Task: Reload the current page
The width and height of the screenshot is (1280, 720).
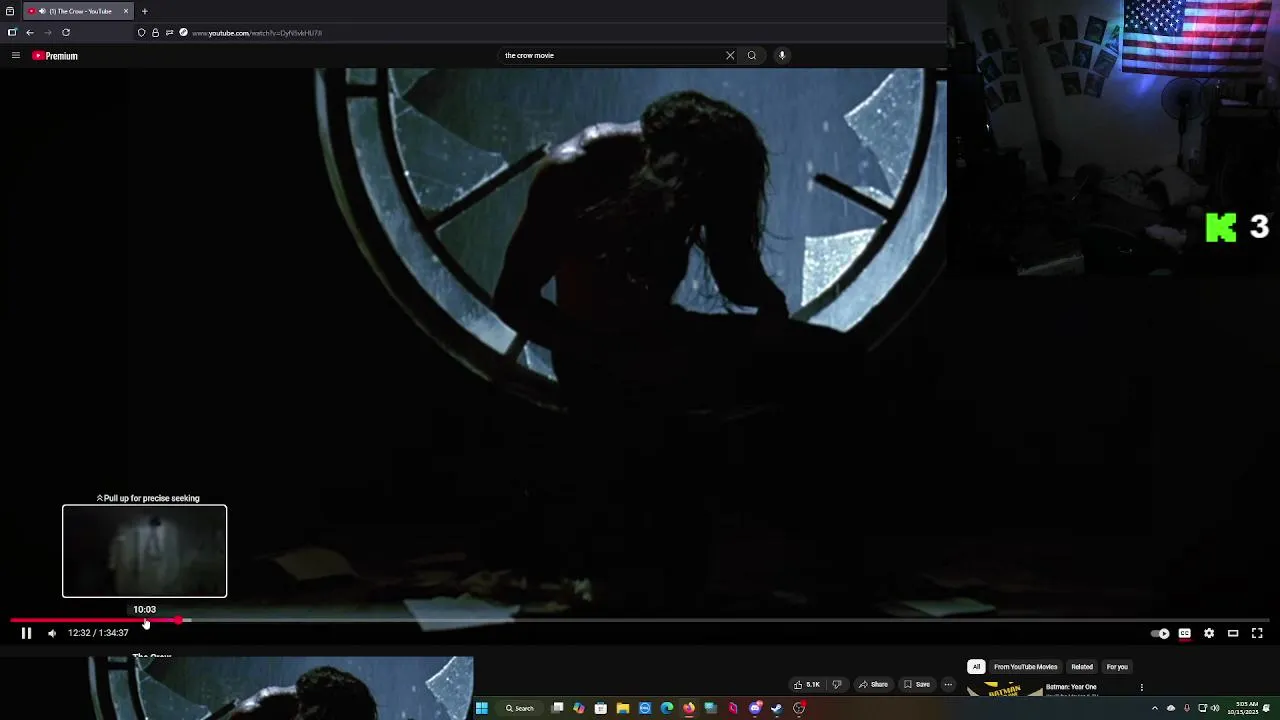Action: pyautogui.click(x=66, y=32)
